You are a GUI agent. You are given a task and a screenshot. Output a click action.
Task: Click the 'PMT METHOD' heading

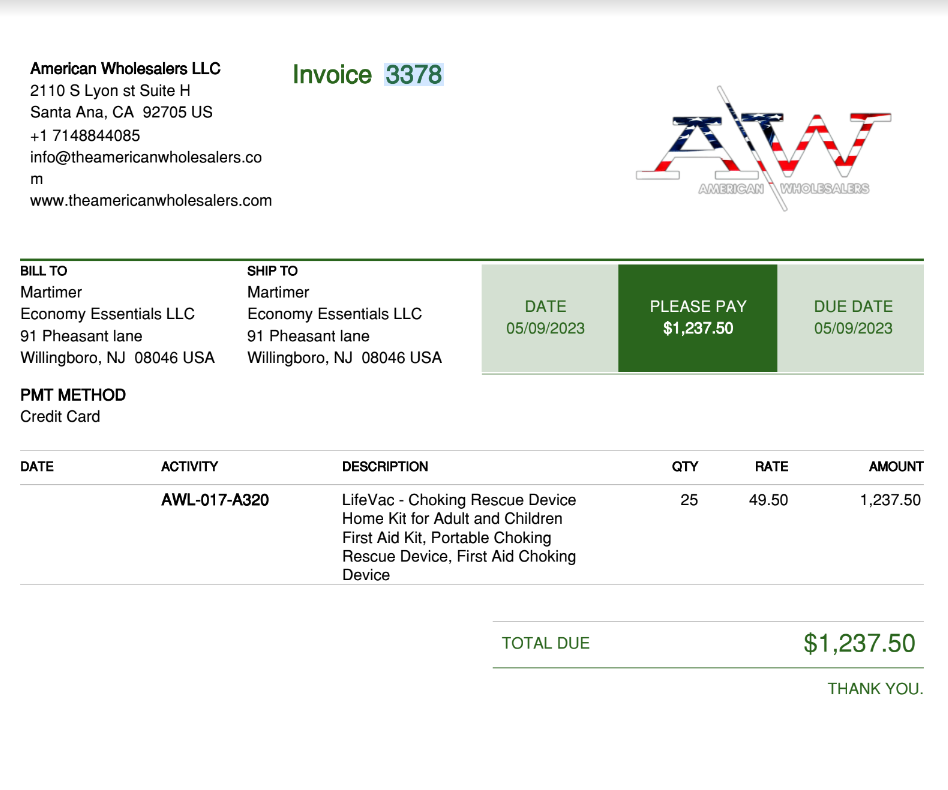(73, 395)
